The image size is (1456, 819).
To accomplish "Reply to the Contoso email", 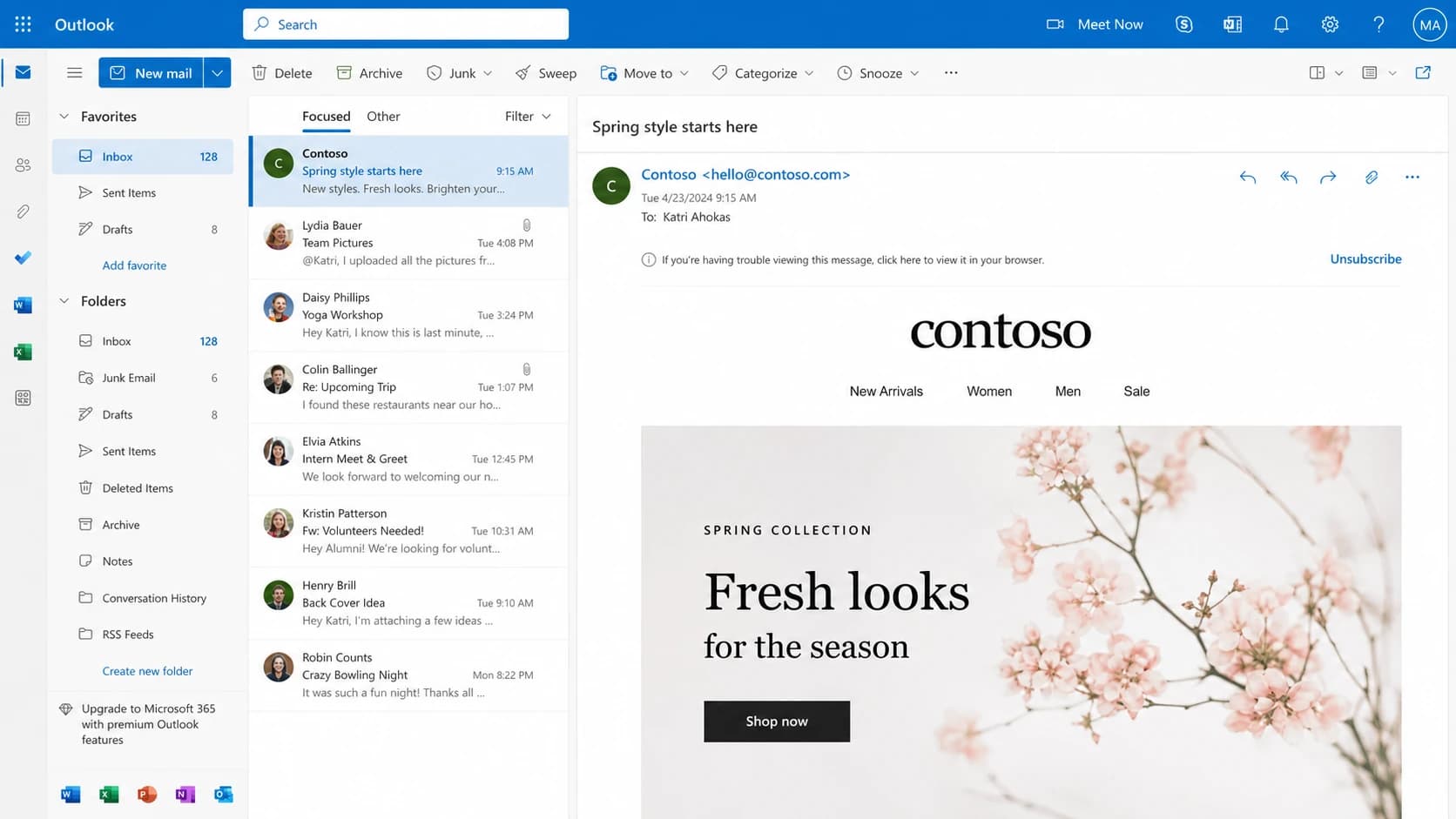I will (x=1248, y=178).
